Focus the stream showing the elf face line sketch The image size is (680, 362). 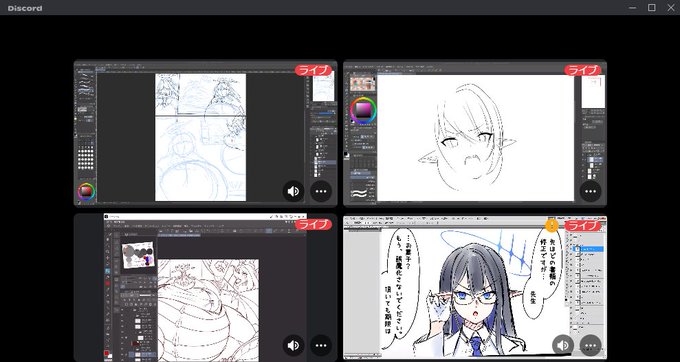click(475, 133)
